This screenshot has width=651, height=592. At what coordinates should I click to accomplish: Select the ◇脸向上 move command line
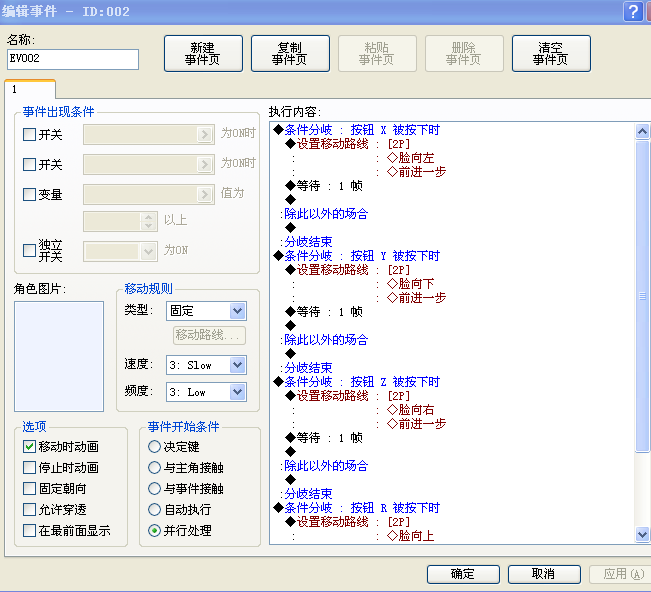[411, 536]
